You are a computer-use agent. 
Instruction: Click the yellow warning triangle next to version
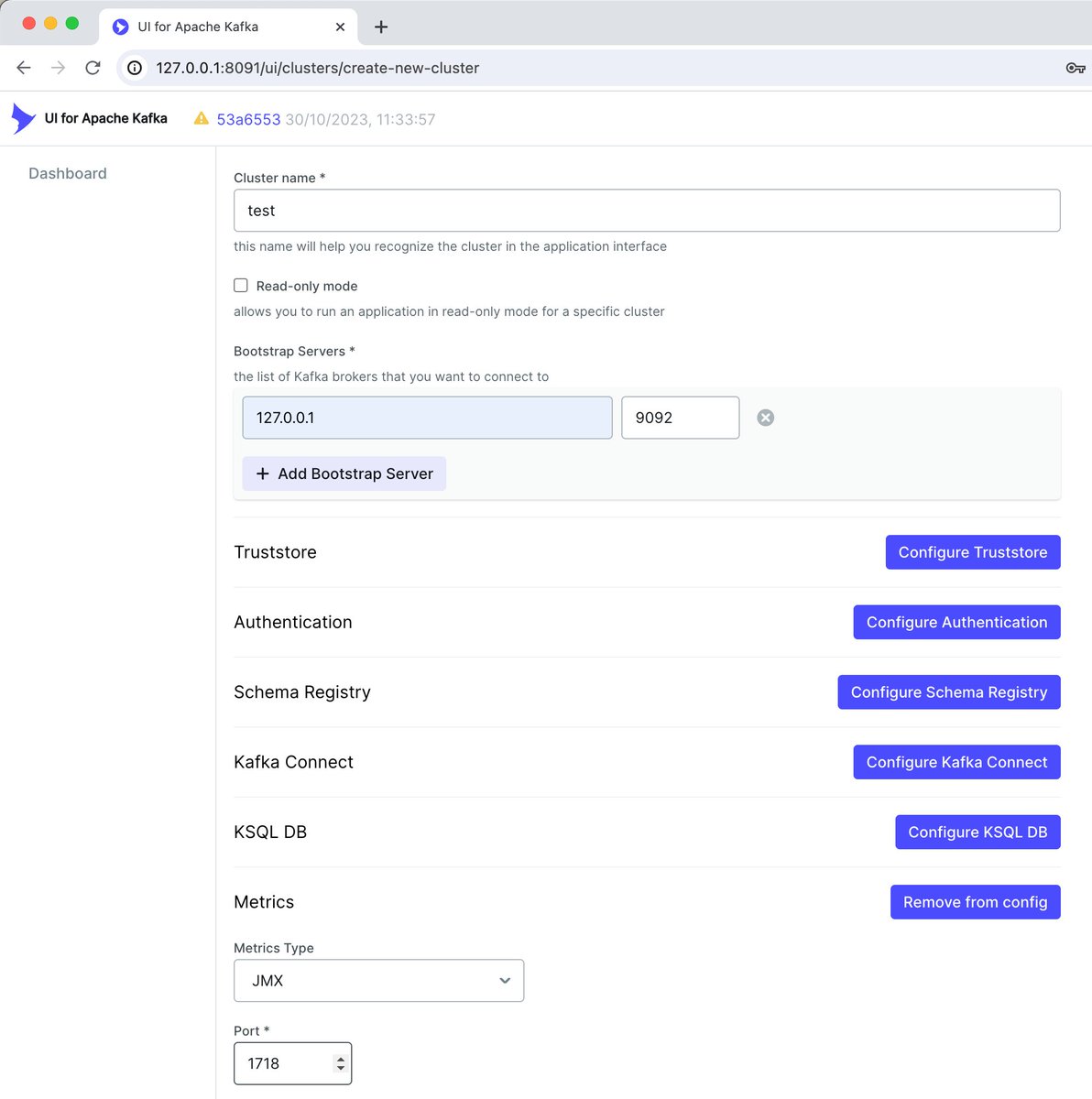(201, 118)
